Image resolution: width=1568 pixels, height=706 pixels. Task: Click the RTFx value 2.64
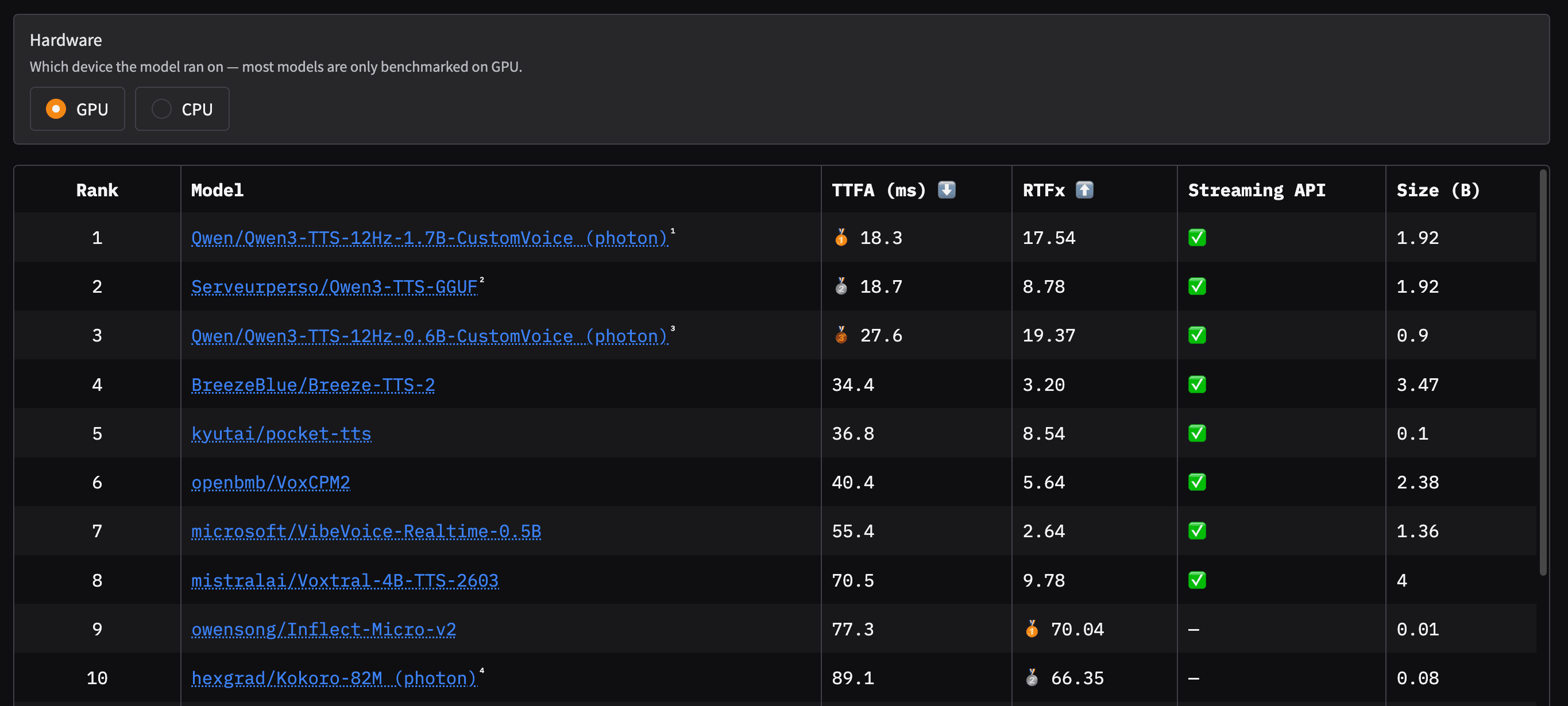tap(1044, 531)
